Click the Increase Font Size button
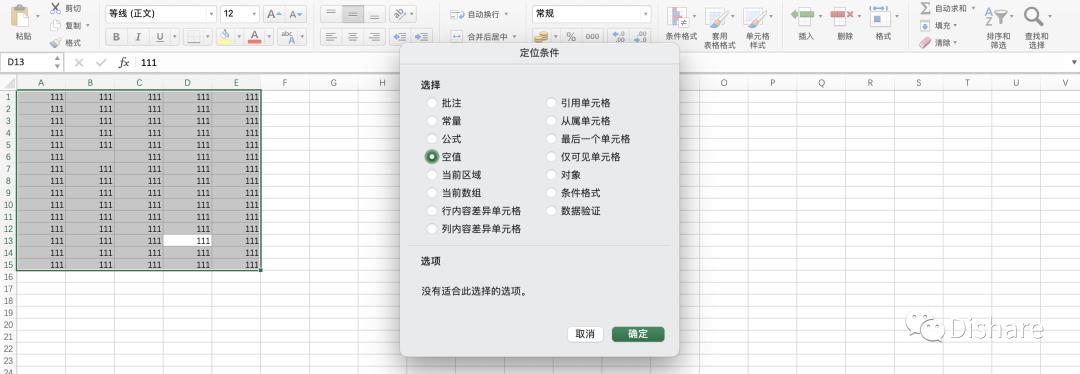Screen dimensions: 1080x374 273,14
